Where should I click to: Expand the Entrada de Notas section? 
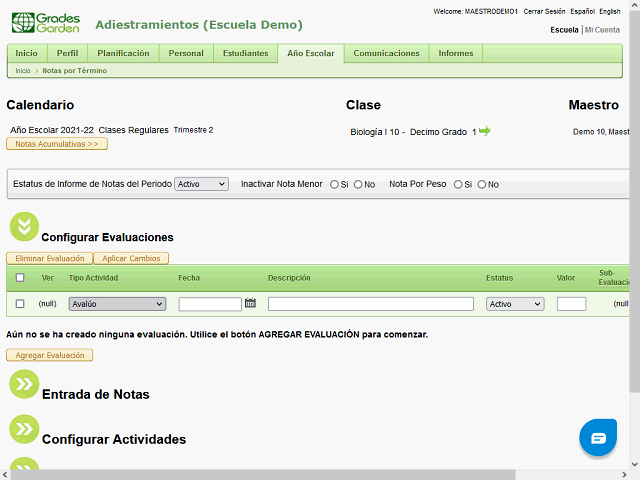24,384
